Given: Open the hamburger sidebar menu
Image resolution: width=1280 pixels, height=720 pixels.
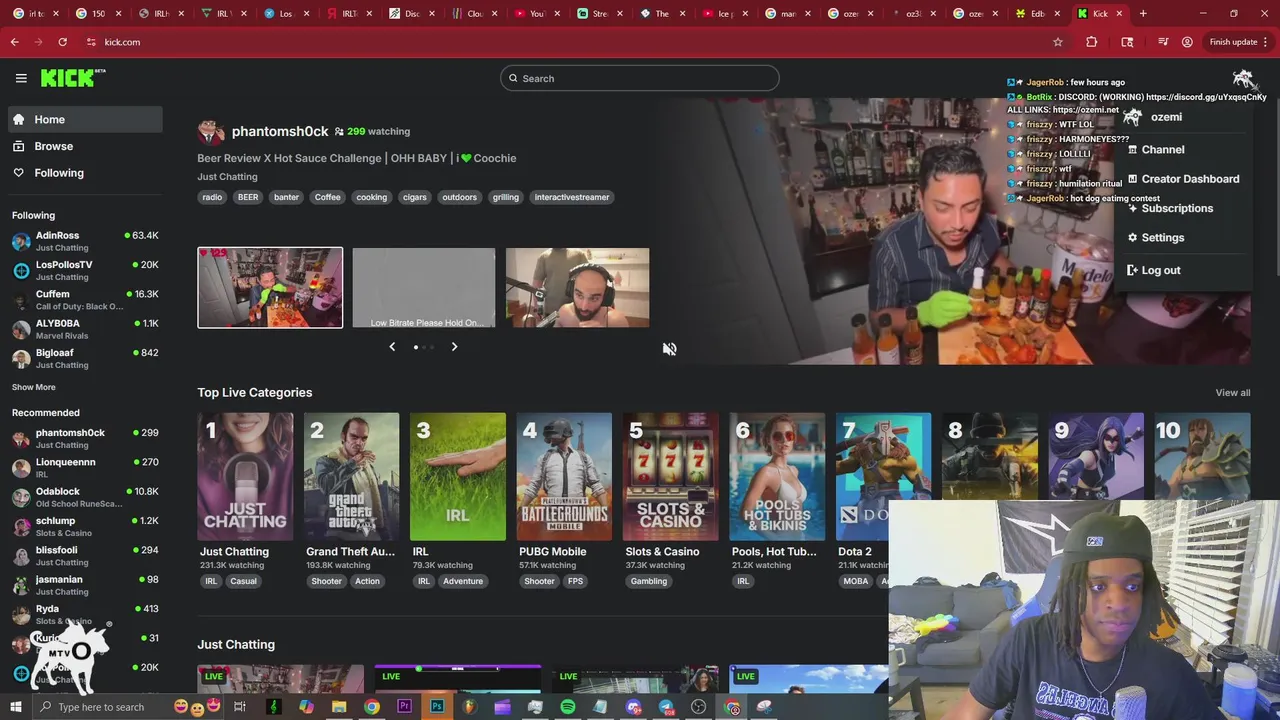Looking at the screenshot, I should (21, 78).
